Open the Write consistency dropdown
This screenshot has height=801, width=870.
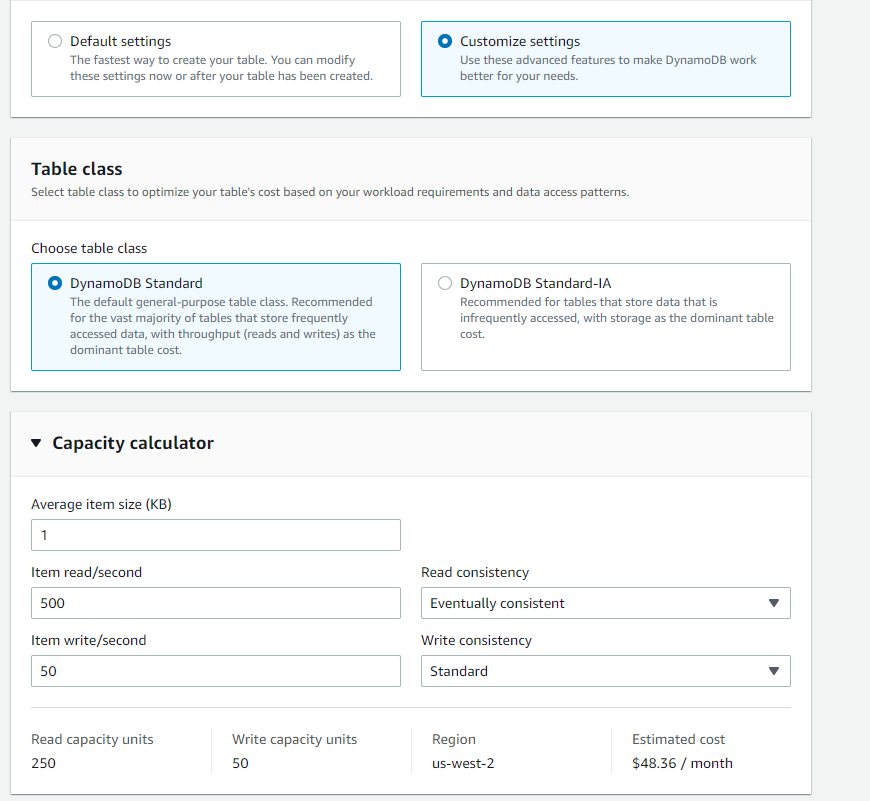click(605, 671)
